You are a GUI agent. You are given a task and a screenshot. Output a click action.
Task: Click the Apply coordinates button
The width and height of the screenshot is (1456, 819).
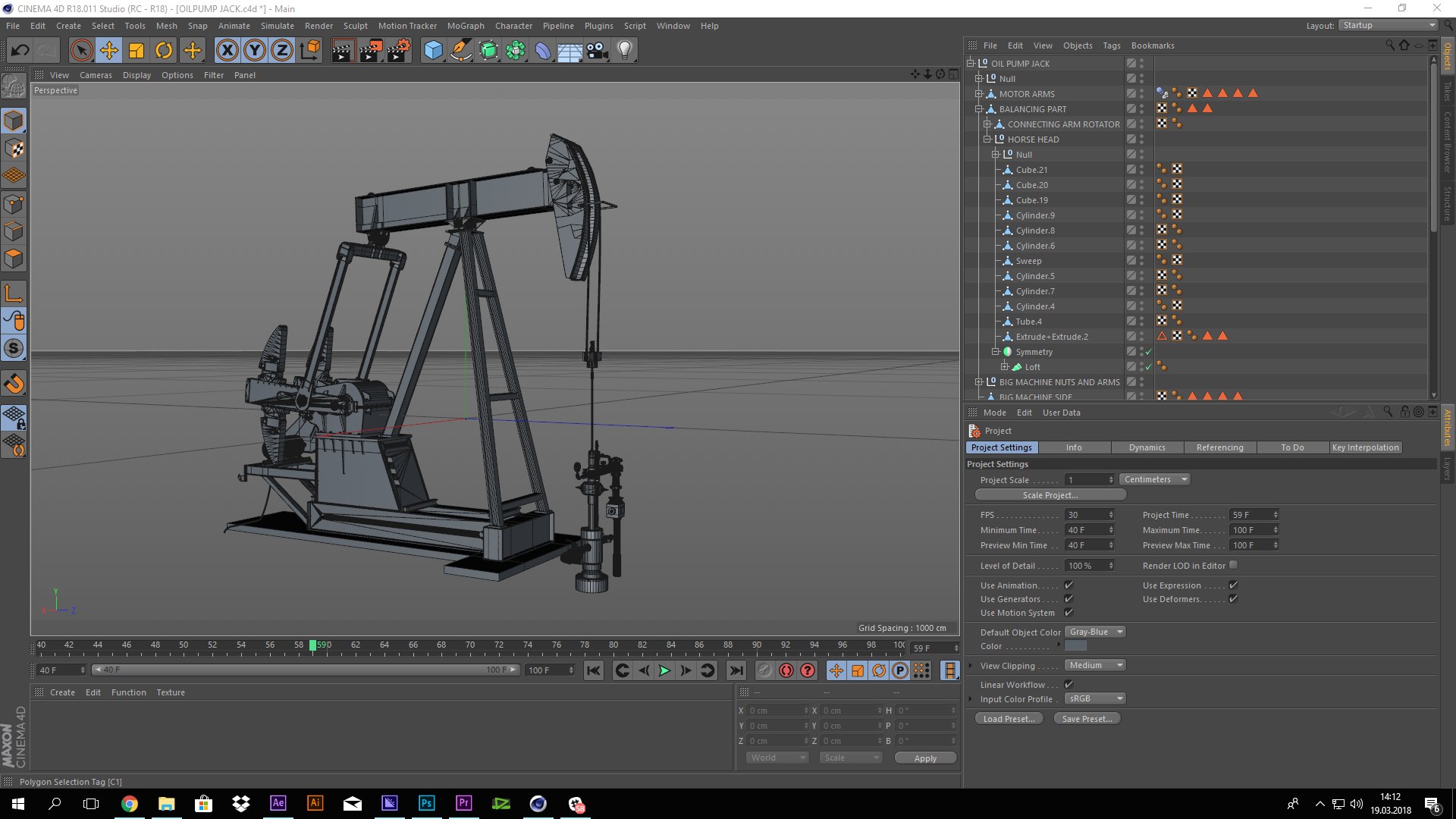[925, 758]
